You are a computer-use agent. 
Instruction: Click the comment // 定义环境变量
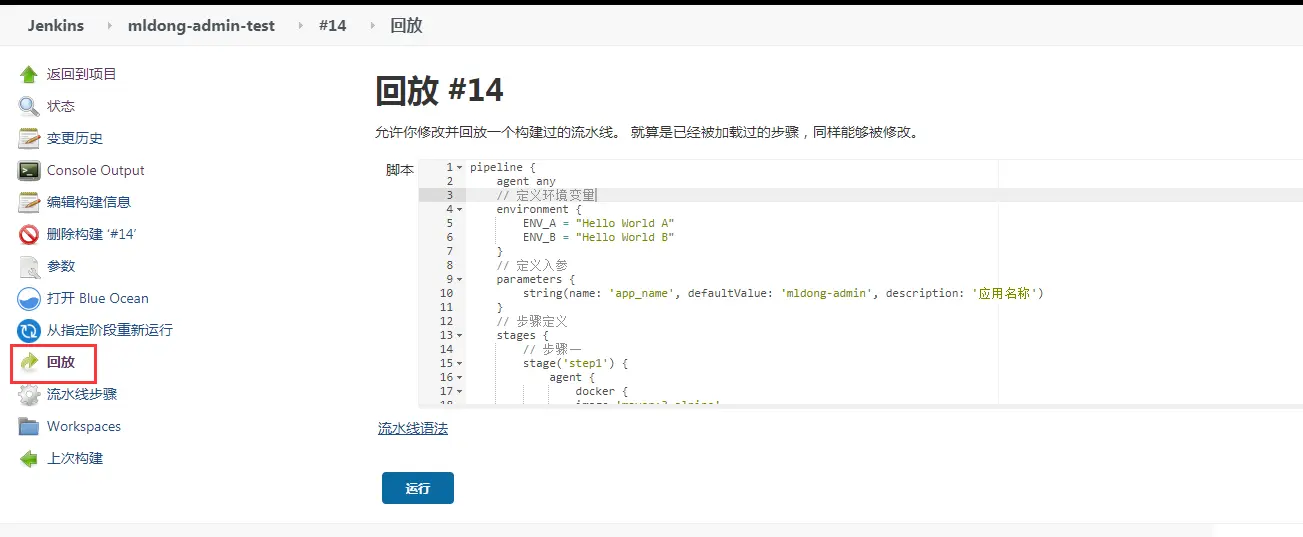(546, 195)
